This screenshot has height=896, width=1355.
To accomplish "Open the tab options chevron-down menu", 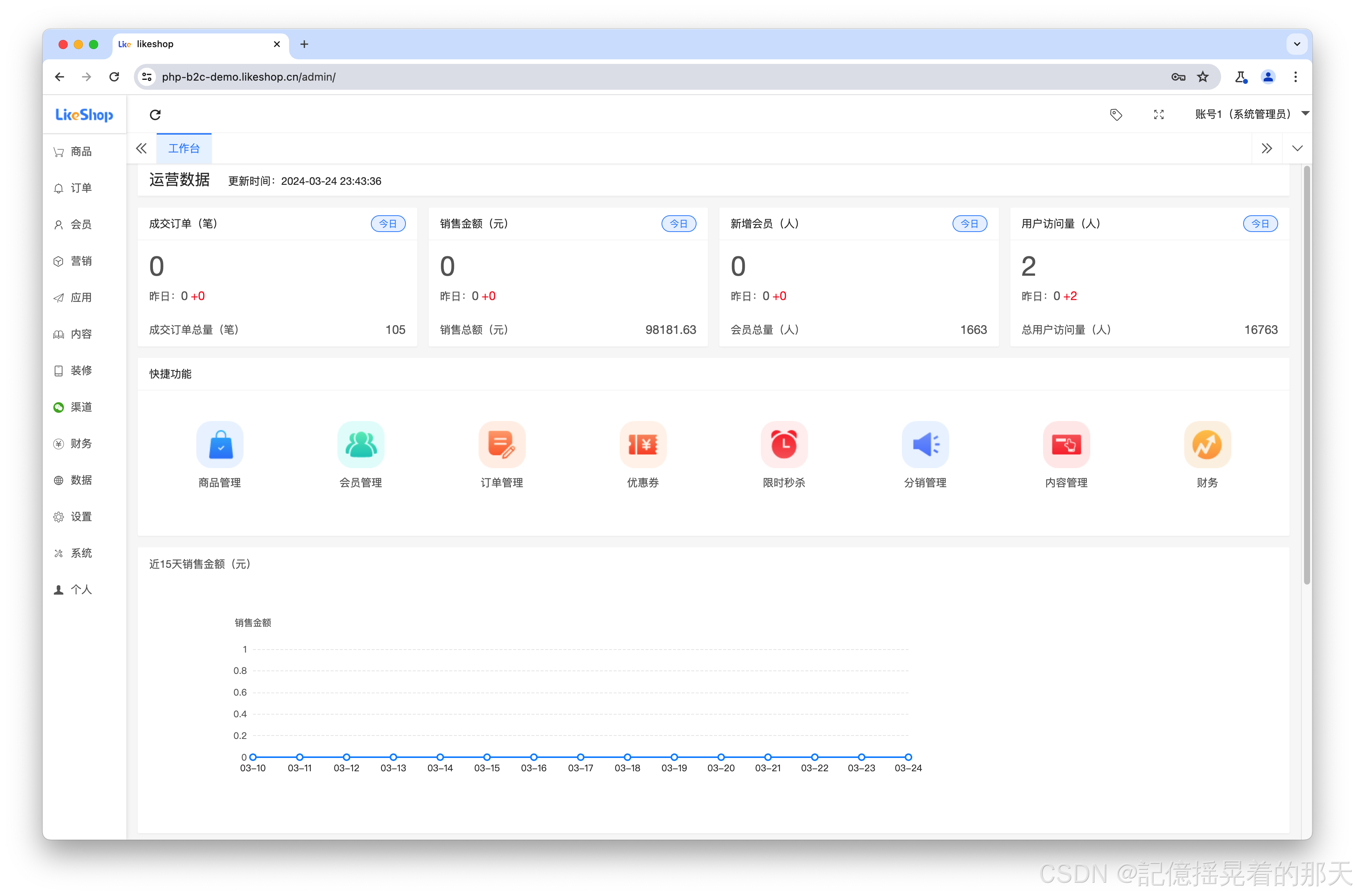I will 1297,149.
